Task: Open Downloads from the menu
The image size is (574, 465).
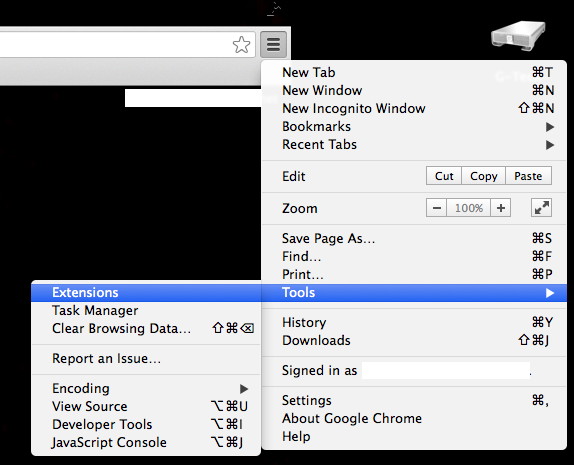Action: [414, 340]
